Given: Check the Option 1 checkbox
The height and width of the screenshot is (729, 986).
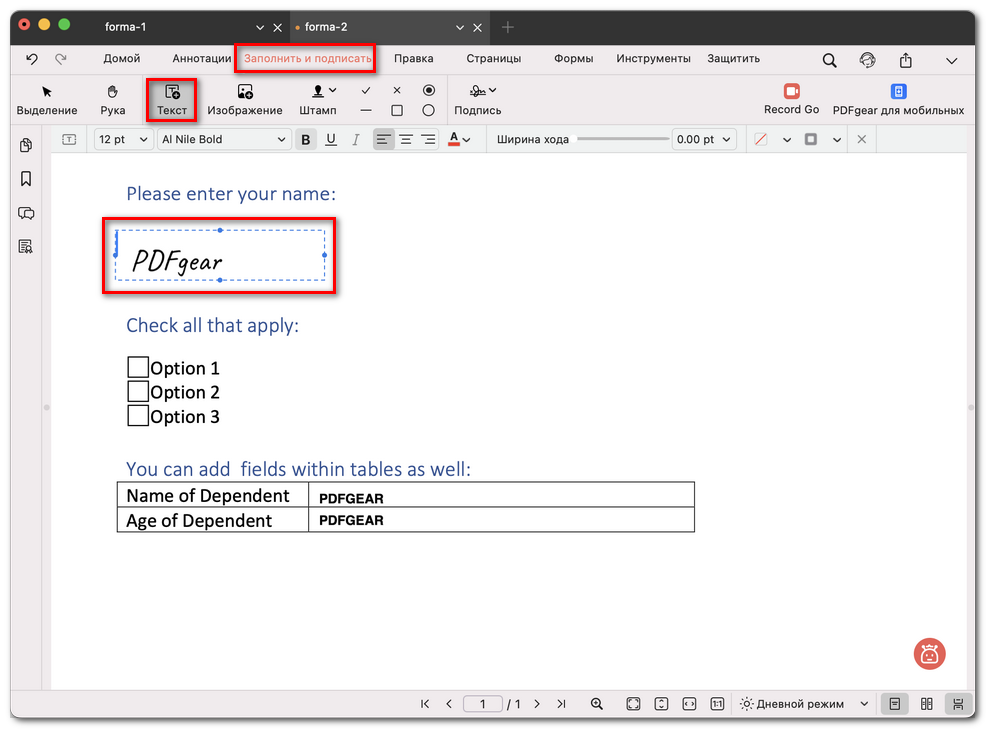Looking at the screenshot, I should pyautogui.click(x=138, y=367).
